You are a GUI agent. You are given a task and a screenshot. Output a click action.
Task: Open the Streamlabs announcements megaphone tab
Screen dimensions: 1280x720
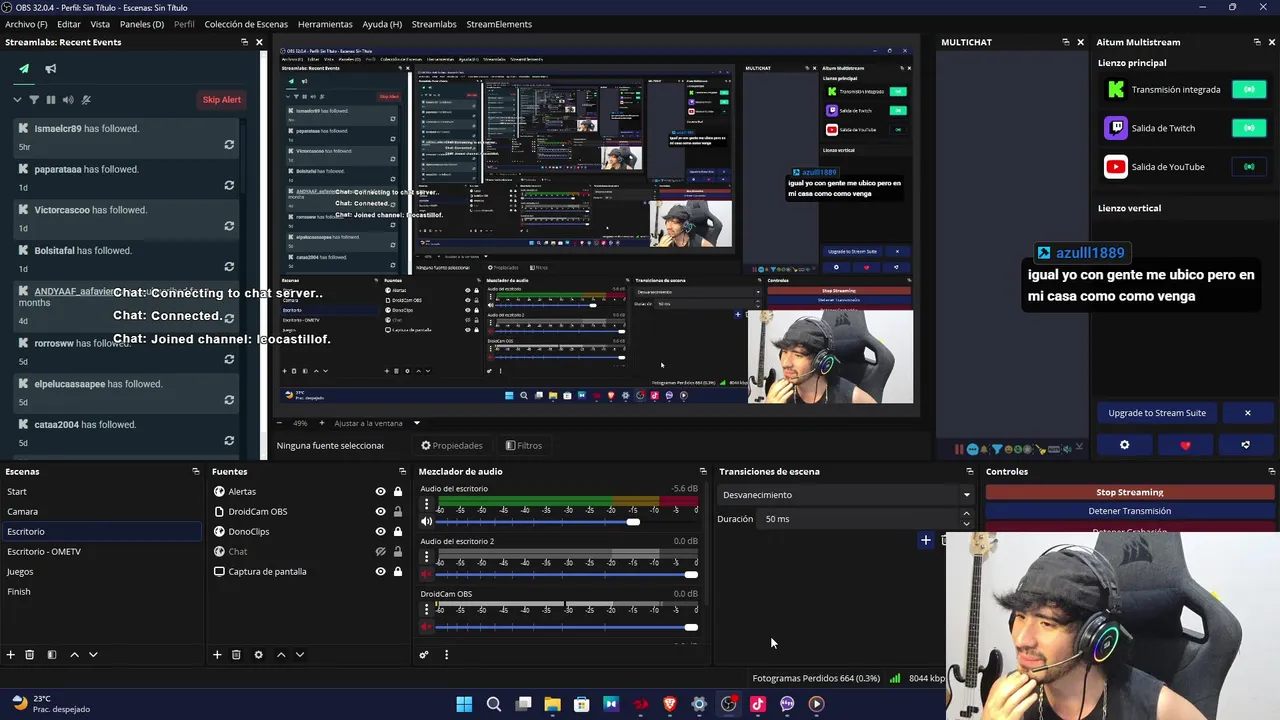pyautogui.click(x=50, y=69)
